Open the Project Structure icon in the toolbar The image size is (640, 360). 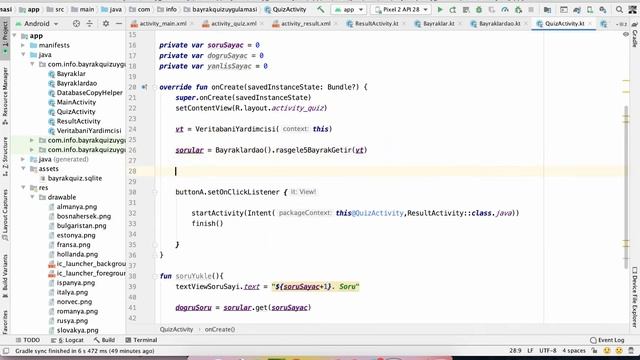547,9
